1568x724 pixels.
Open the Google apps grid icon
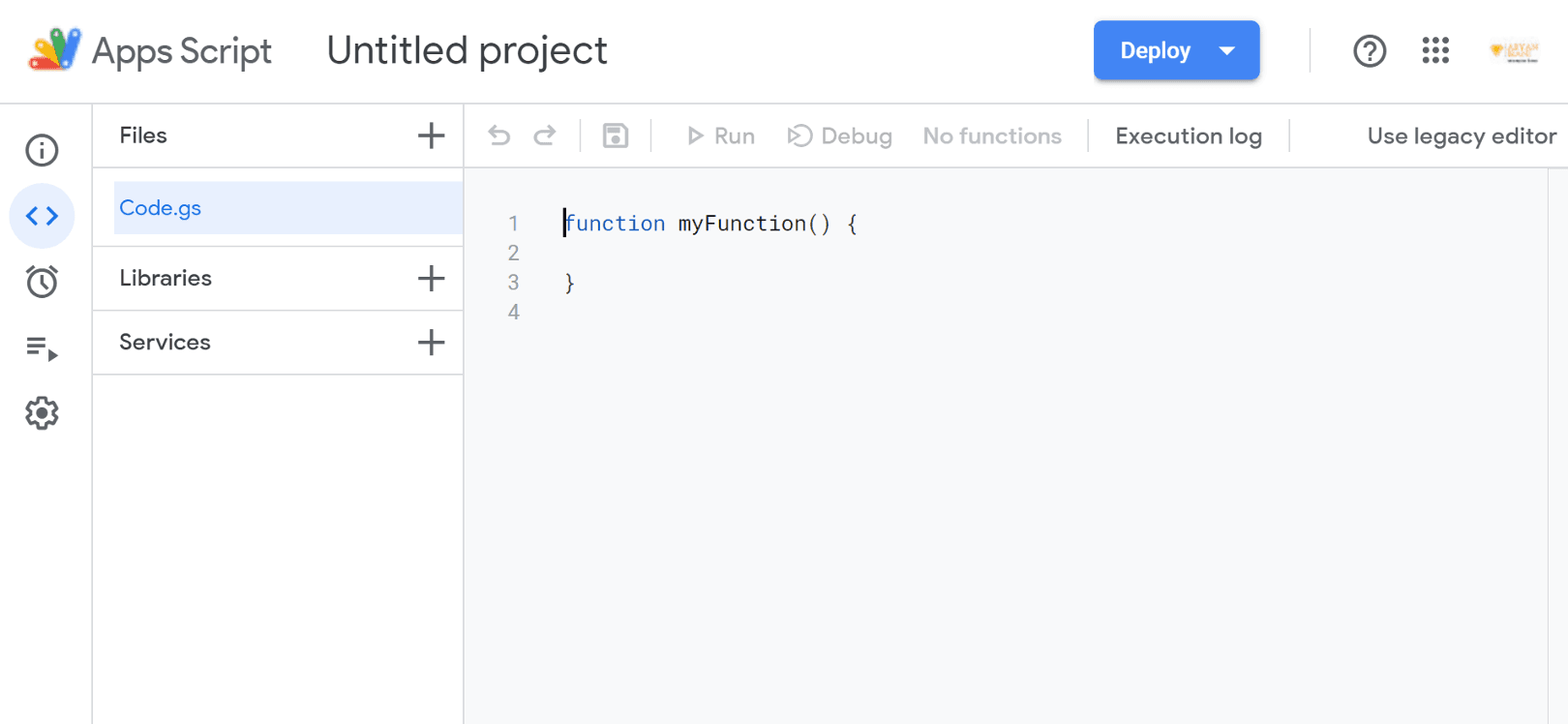click(x=1435, y=50)
